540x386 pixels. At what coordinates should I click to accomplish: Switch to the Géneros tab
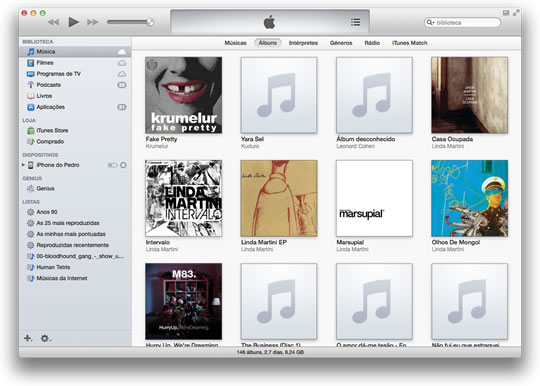[341, 43]
